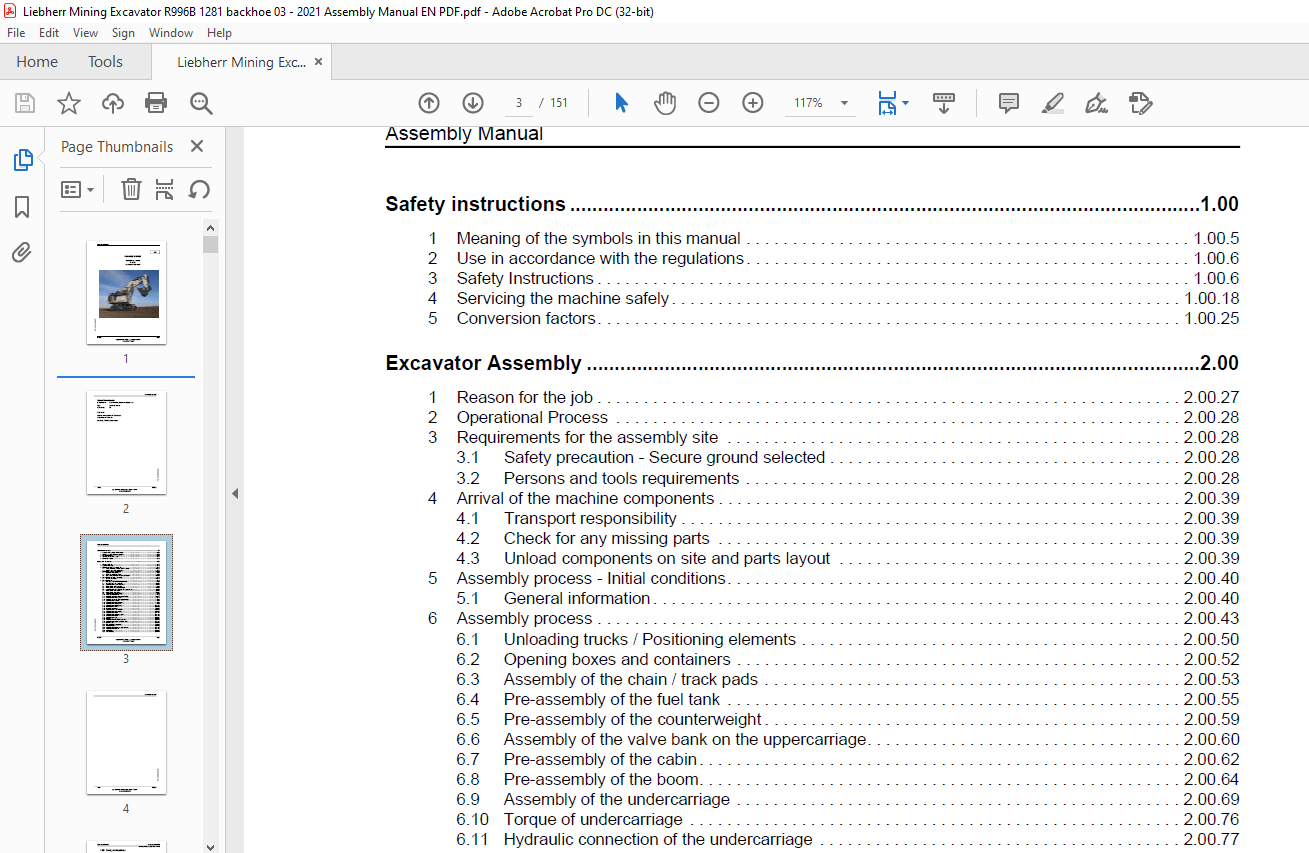Open the File menu
Screen dimensions: 1309x853
coord(16,33)
